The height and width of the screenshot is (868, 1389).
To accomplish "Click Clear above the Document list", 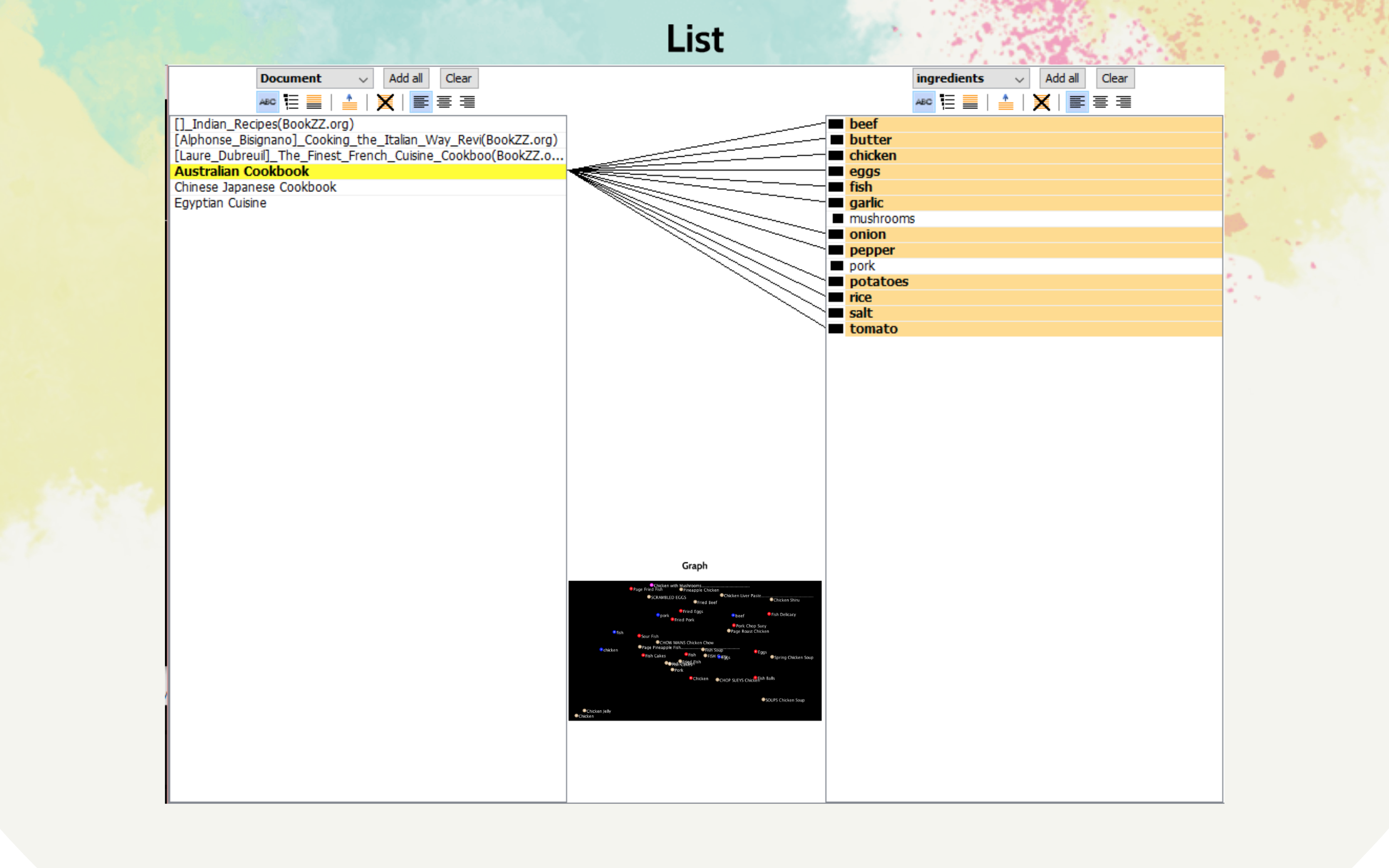I will click(459, 79).
